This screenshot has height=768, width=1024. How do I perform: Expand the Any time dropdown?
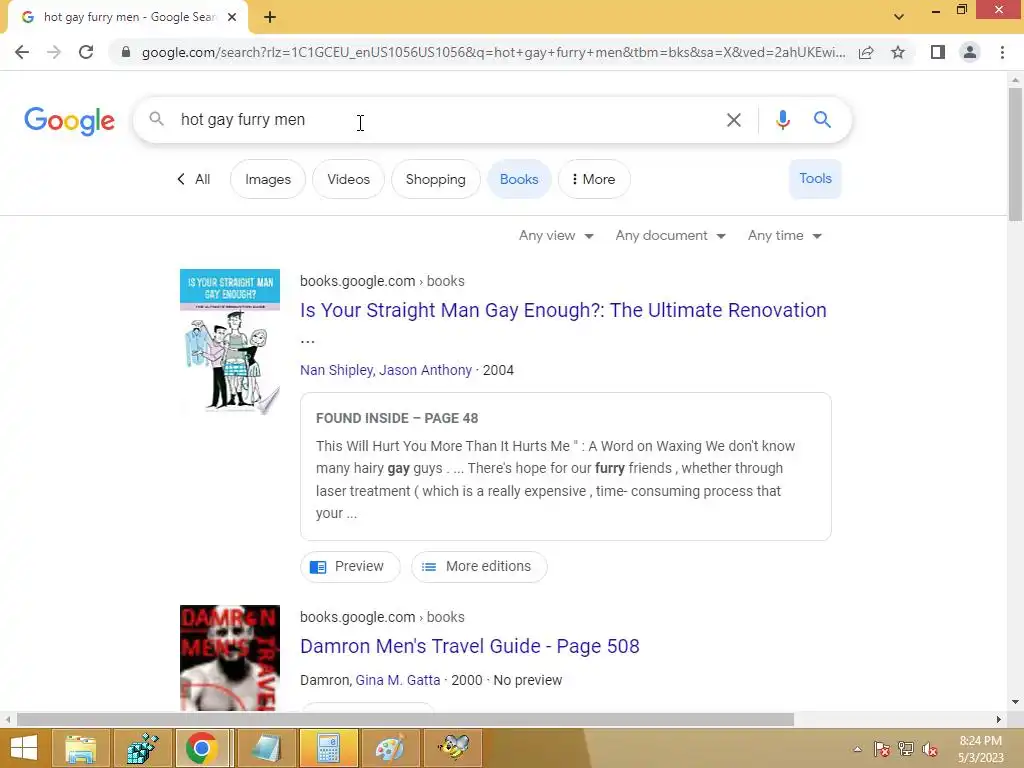click(x=784, y=236)
